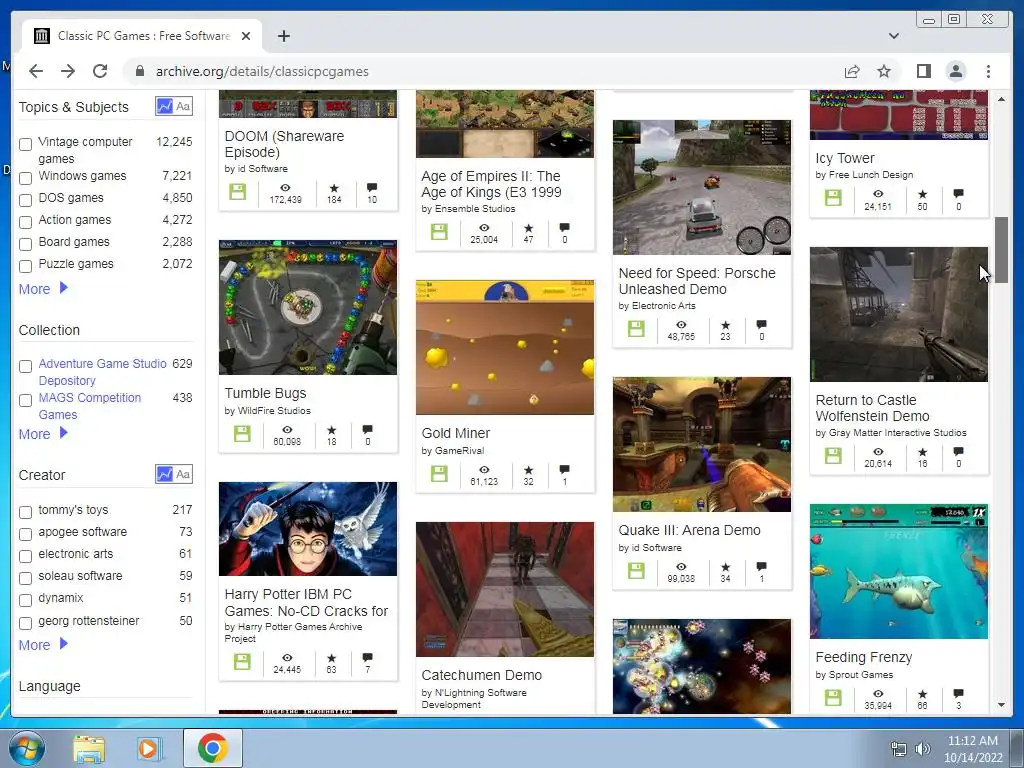Viewport: 1024px width, 768px height.
Task: Click the site lock icon in address bar
Action: [x=139, y=71]
